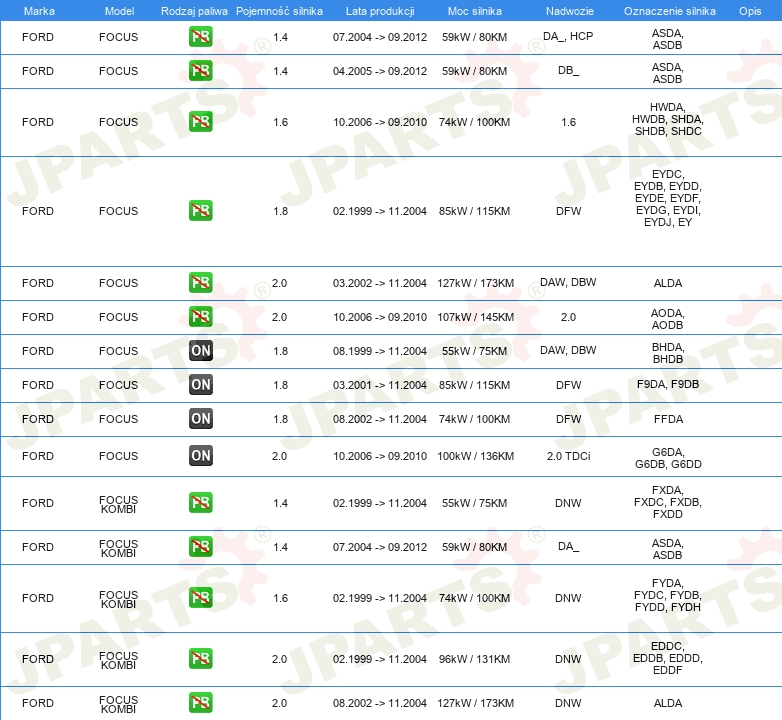This screenshot has width=782, height=720.
Task: Click the 100kW / 136KM power cell
Action: pyautogui.click(x=475, y=456)
